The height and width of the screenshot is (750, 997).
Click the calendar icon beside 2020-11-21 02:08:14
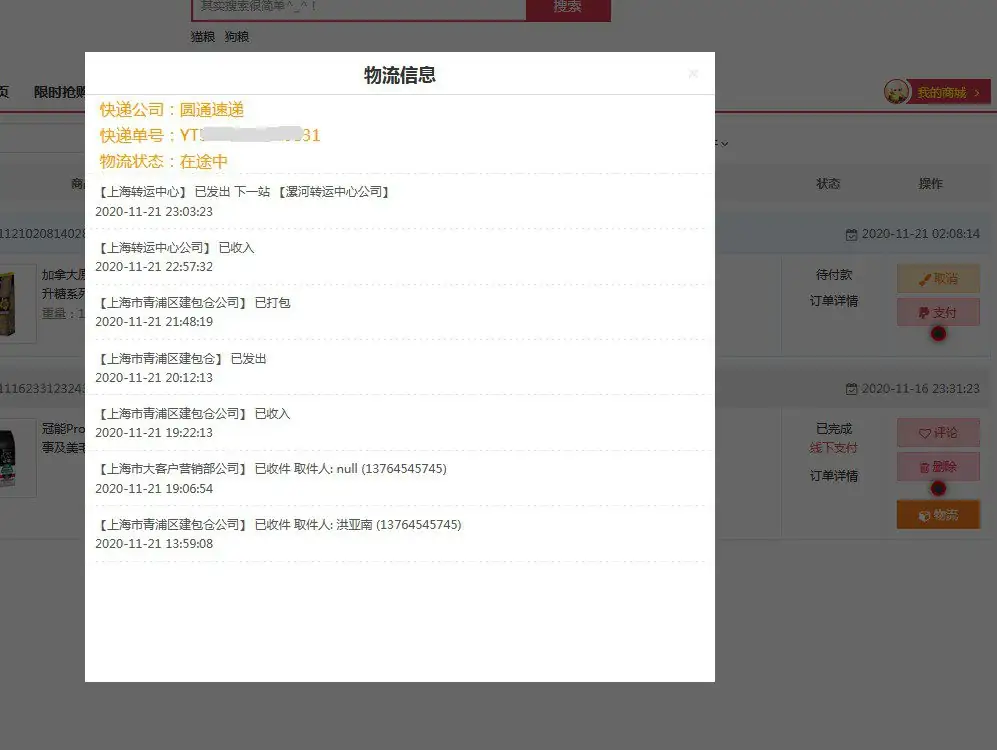tap(850, 233)
